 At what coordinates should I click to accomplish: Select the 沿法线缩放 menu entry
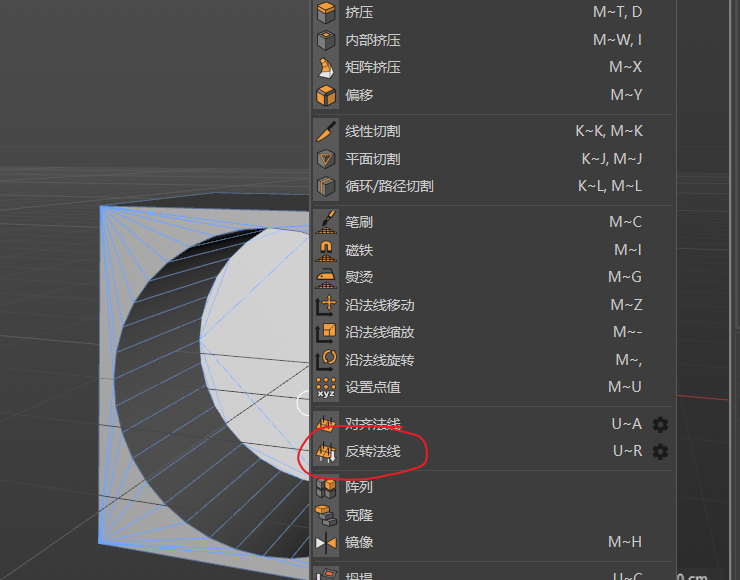coord(380,332)
